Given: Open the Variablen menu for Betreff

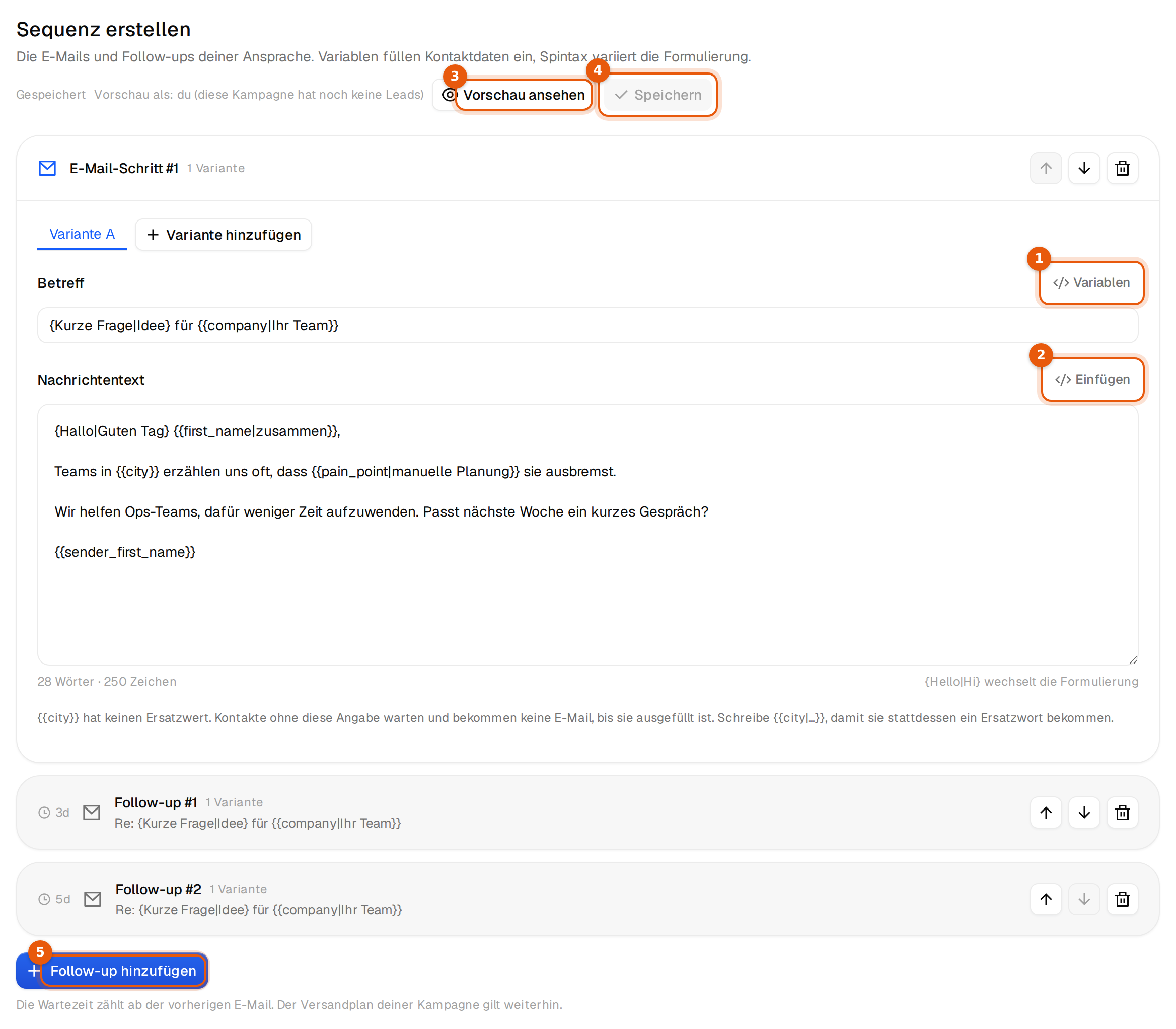Looking at the screenshot, I should pos(1091,282).
